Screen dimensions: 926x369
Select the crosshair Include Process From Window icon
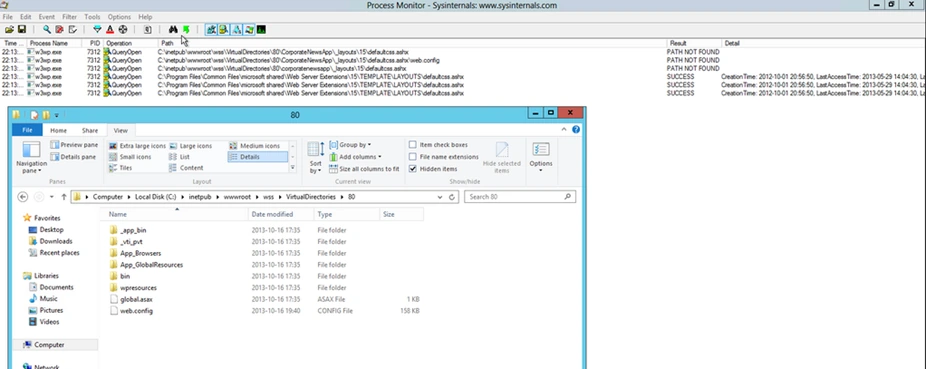click(123, 30)
